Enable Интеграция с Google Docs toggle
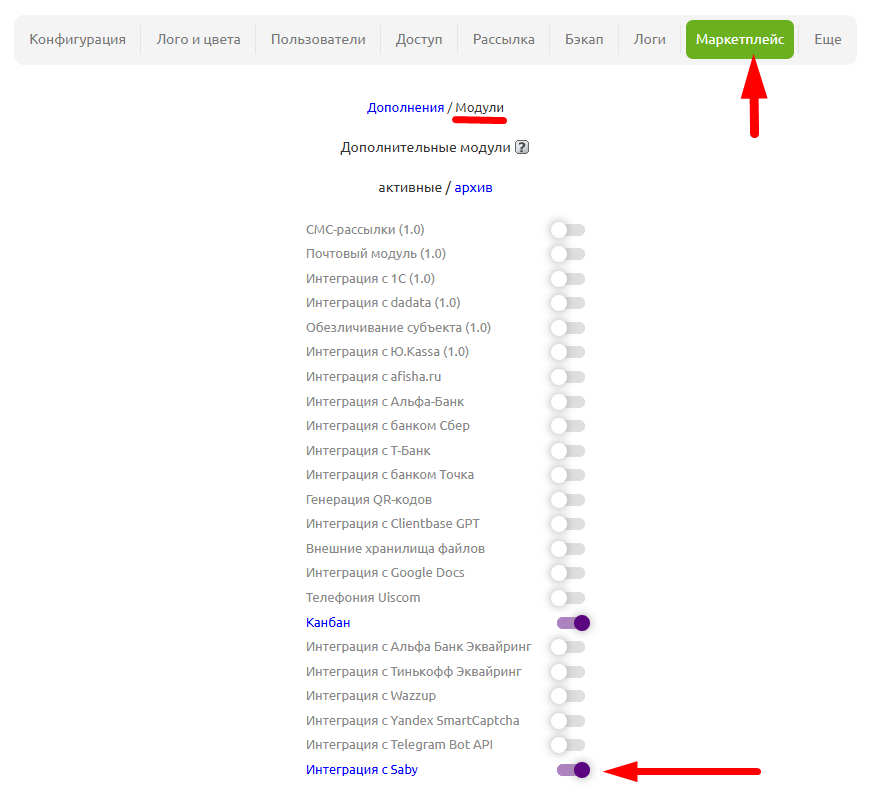The width and height of the screenshot is (873, 792). pos(567,573)
